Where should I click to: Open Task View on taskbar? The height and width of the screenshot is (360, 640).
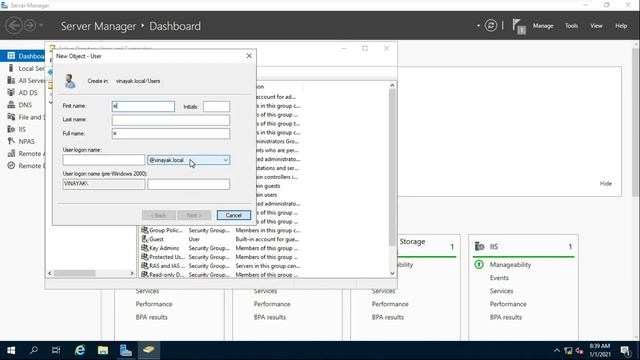tap(56, 351)
